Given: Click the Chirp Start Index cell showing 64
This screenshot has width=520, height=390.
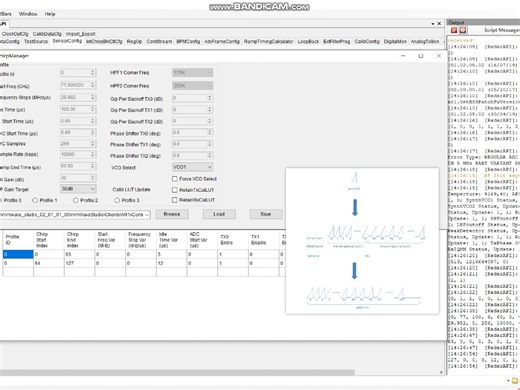Looking at the screenshot, I should click(x=49, y=263).
